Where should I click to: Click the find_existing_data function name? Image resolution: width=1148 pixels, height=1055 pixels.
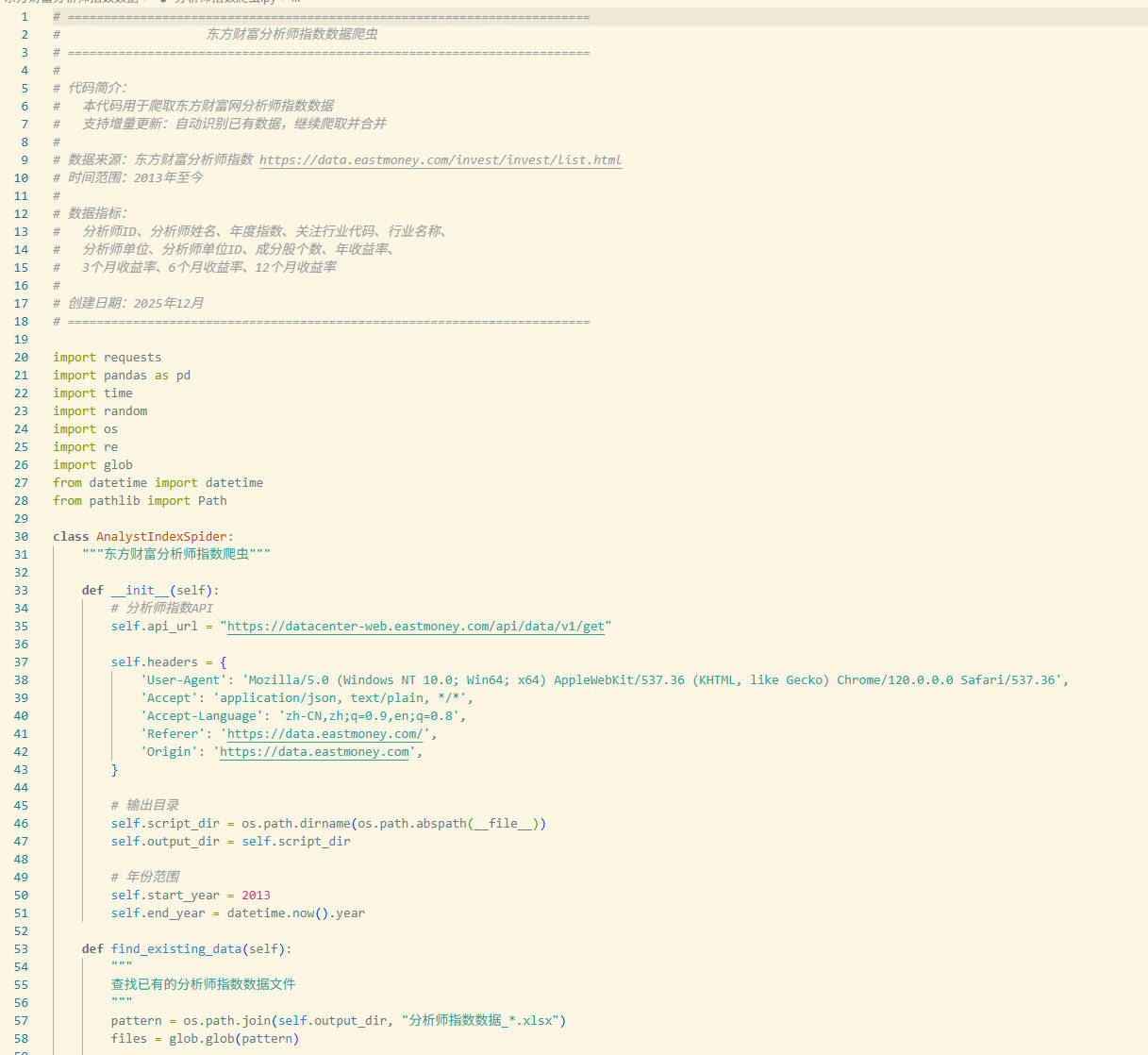tap(176, 948)
